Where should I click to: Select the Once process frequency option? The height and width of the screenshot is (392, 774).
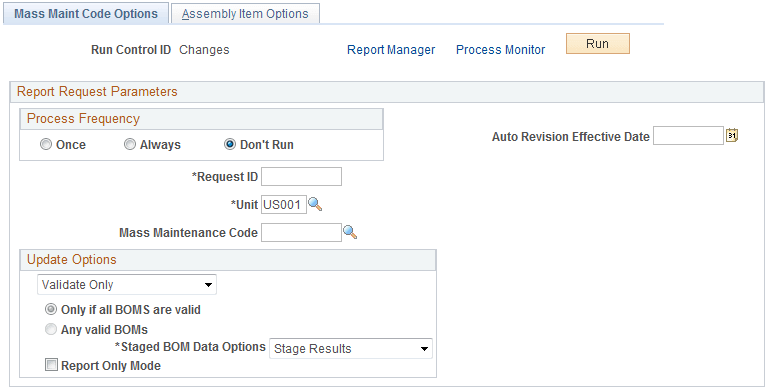pyautogui.click(x=46, y=144)
